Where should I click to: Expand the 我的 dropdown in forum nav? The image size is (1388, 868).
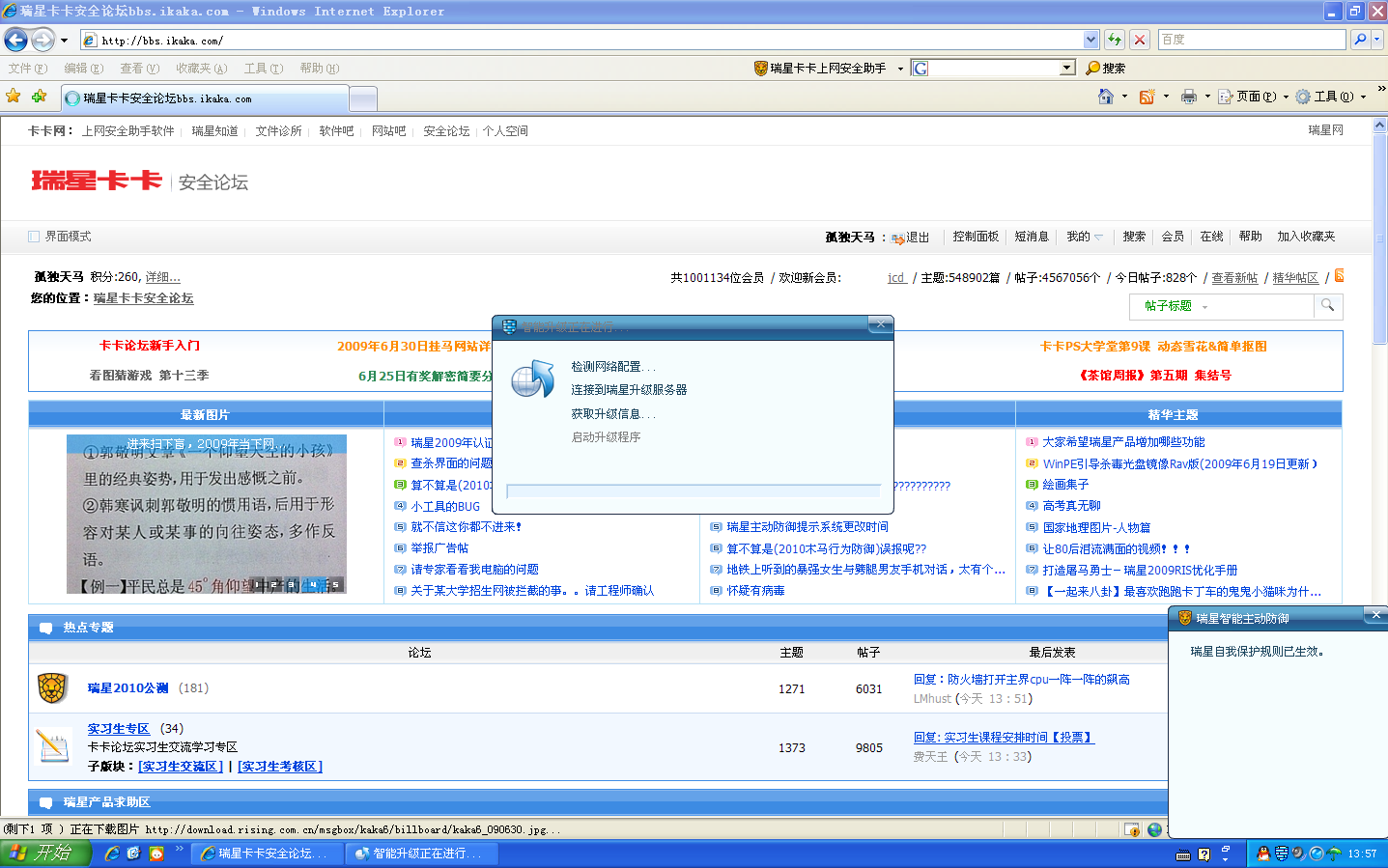pyautogui.click(x=1099, y=238)
